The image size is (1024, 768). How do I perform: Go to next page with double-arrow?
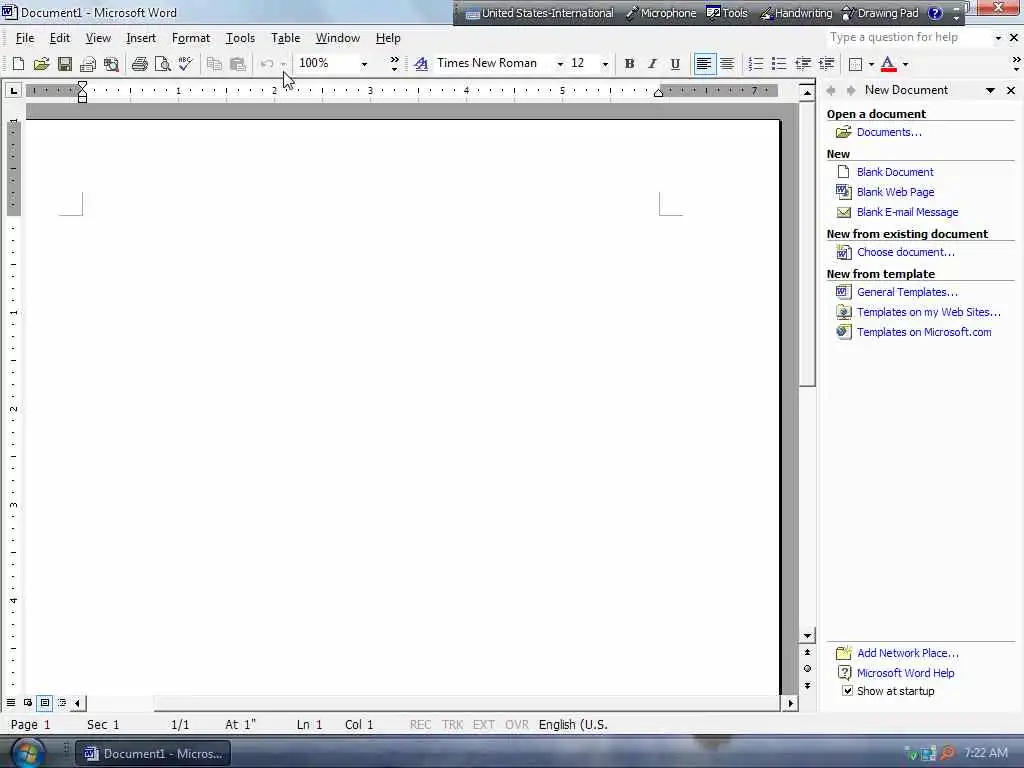click(x=807, y=686)
